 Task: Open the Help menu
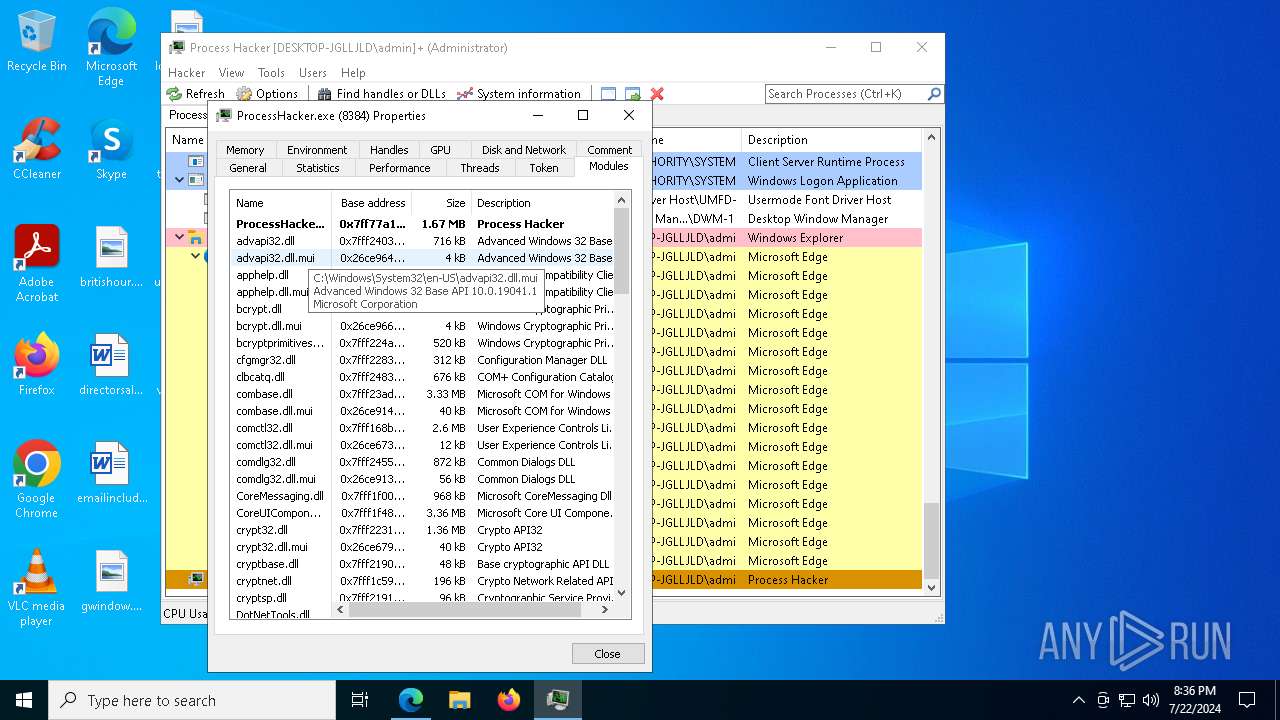click(x=353, y=73)
